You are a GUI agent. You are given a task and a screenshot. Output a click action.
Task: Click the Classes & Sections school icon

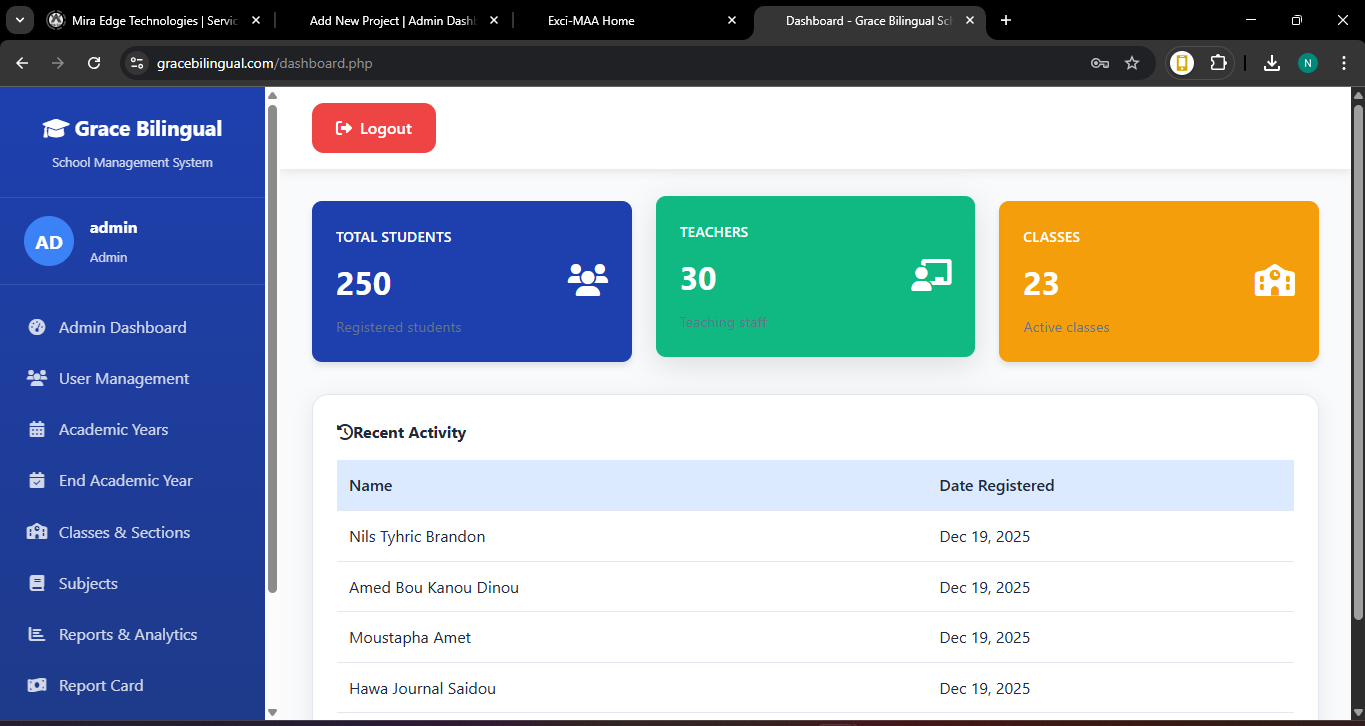(37, 532)
